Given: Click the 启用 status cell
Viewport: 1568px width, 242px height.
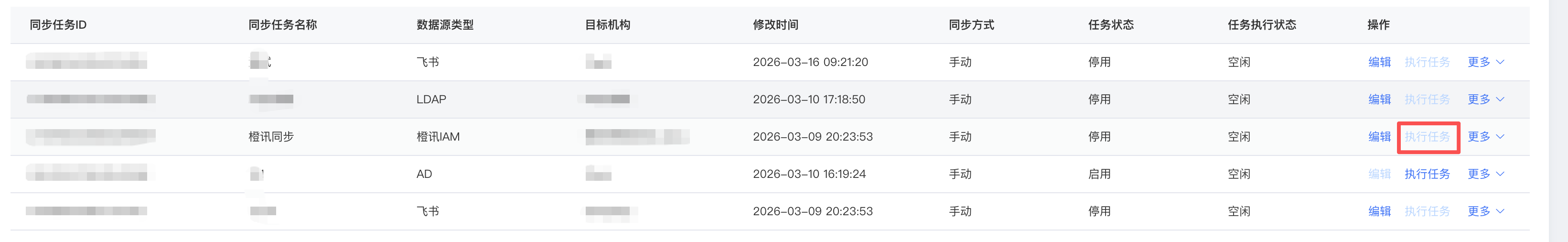Looking at the screenshot, I should (1099, 174).
